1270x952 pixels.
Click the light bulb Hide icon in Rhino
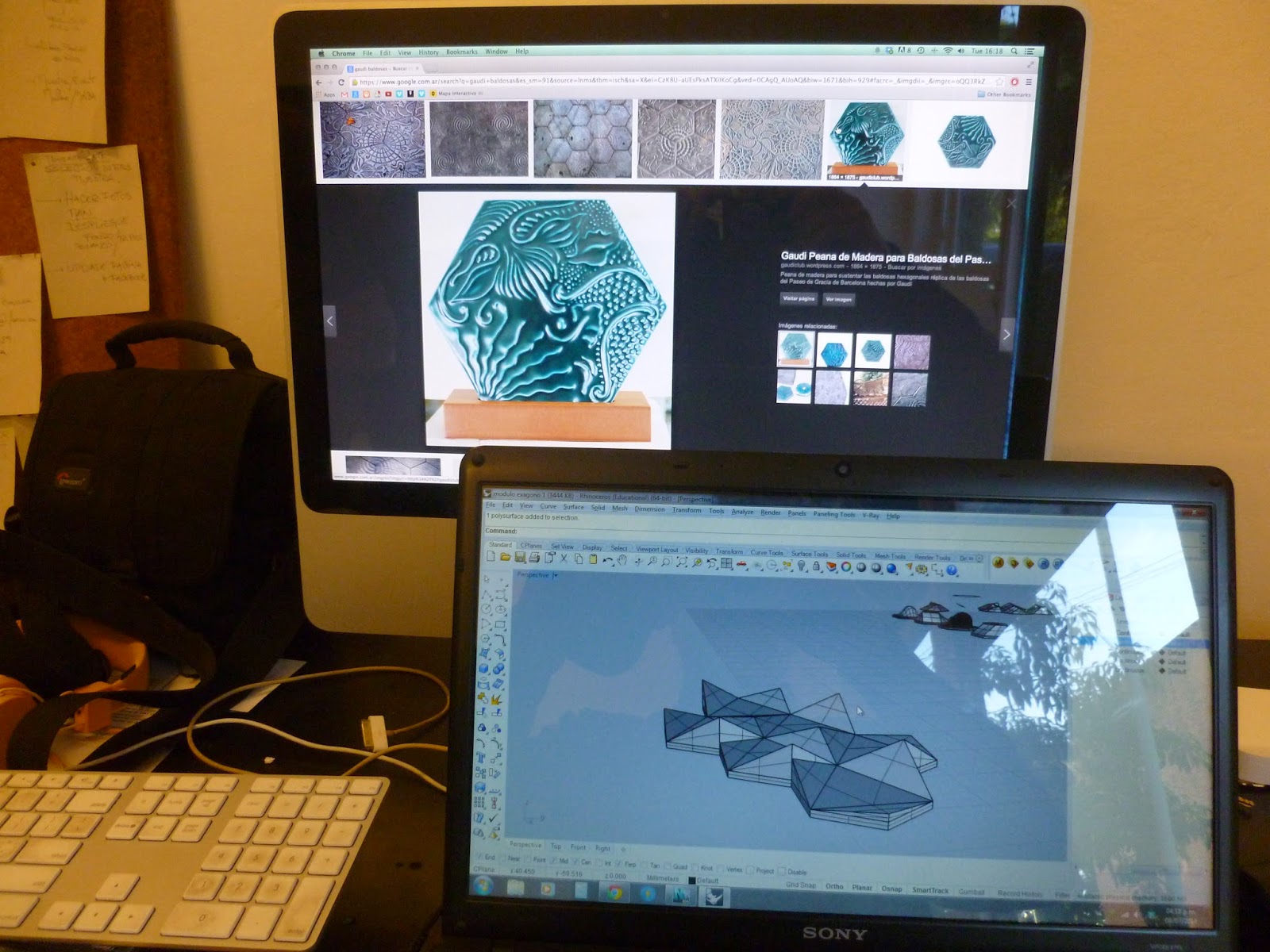coord(802,566)
